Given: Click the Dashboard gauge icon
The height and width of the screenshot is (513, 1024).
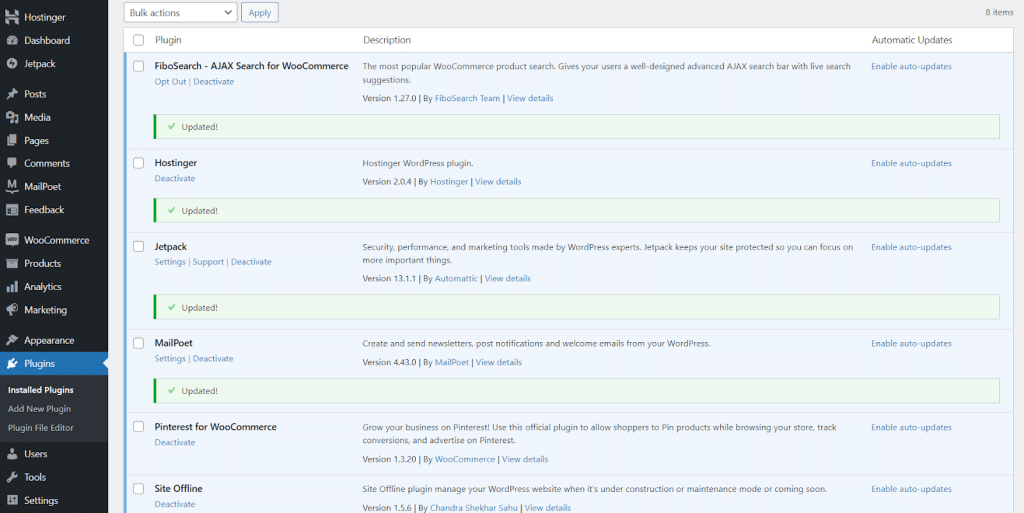Looking at the screenshot, I should click(x=12, y=40).
